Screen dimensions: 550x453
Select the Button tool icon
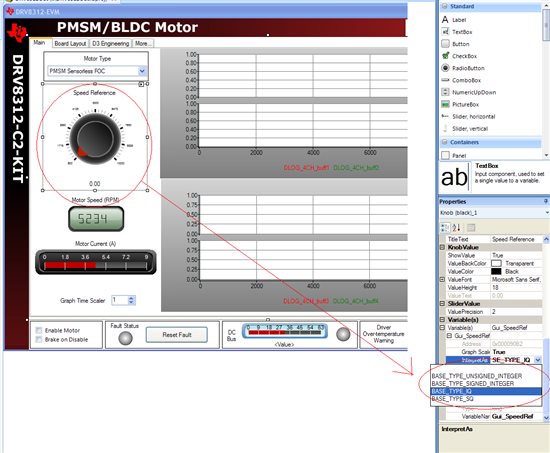point(445,44)
